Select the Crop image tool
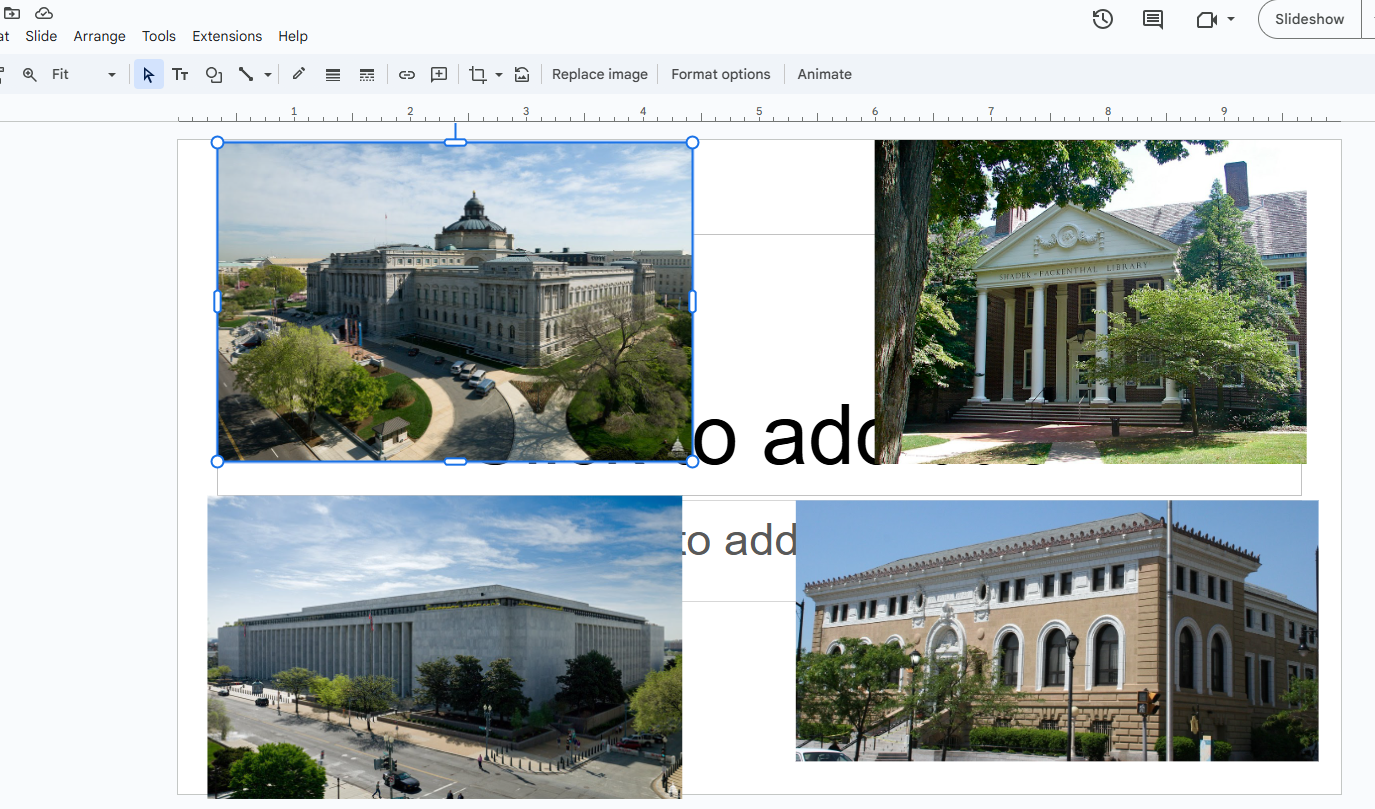Viewport: 1375px width, 809px height. 477,74
